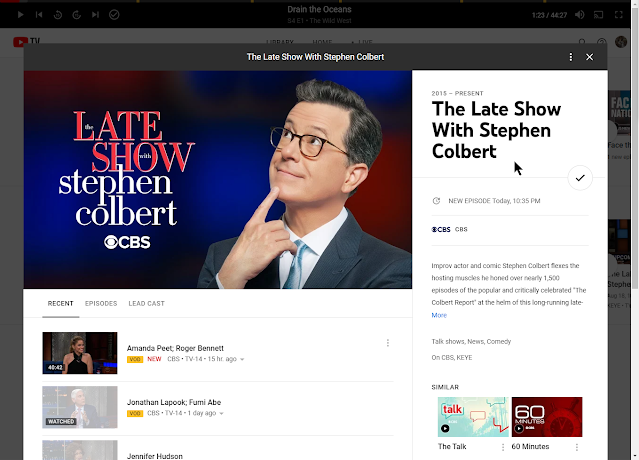Play the Amanda Peet; Roger Bennett thumbnail

click(80, 353)
